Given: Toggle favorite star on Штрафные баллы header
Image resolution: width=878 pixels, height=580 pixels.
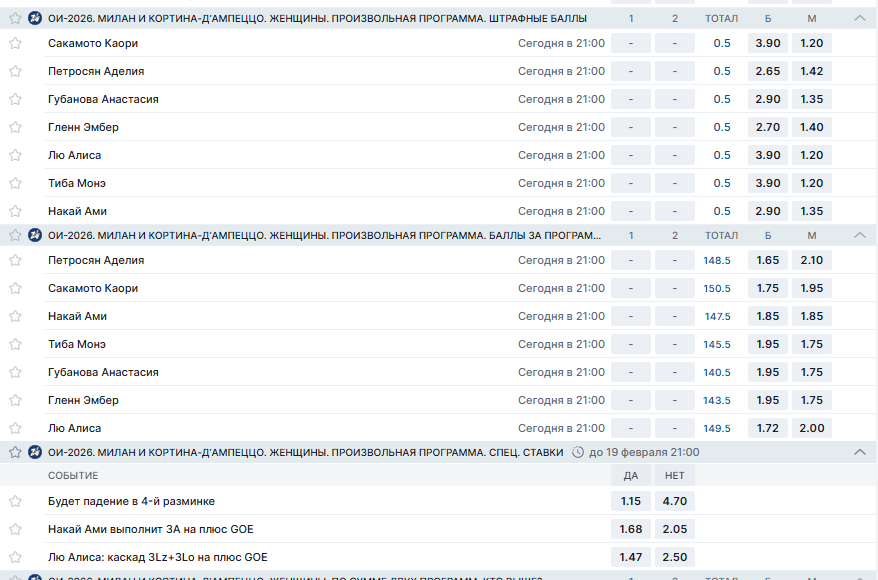Looking at the screenshot, I should pyautogui.click(x=15, y=18).
